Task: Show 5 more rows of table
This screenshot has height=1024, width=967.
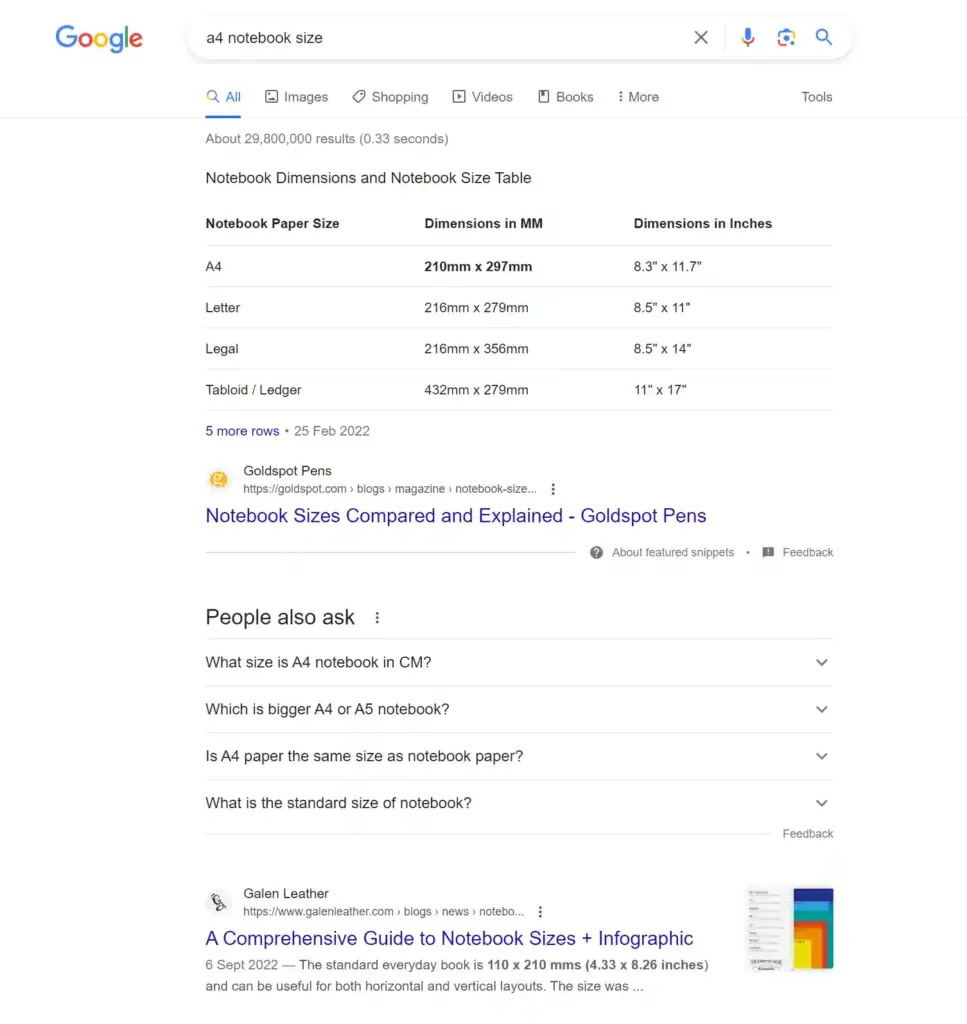Action: 242,431
